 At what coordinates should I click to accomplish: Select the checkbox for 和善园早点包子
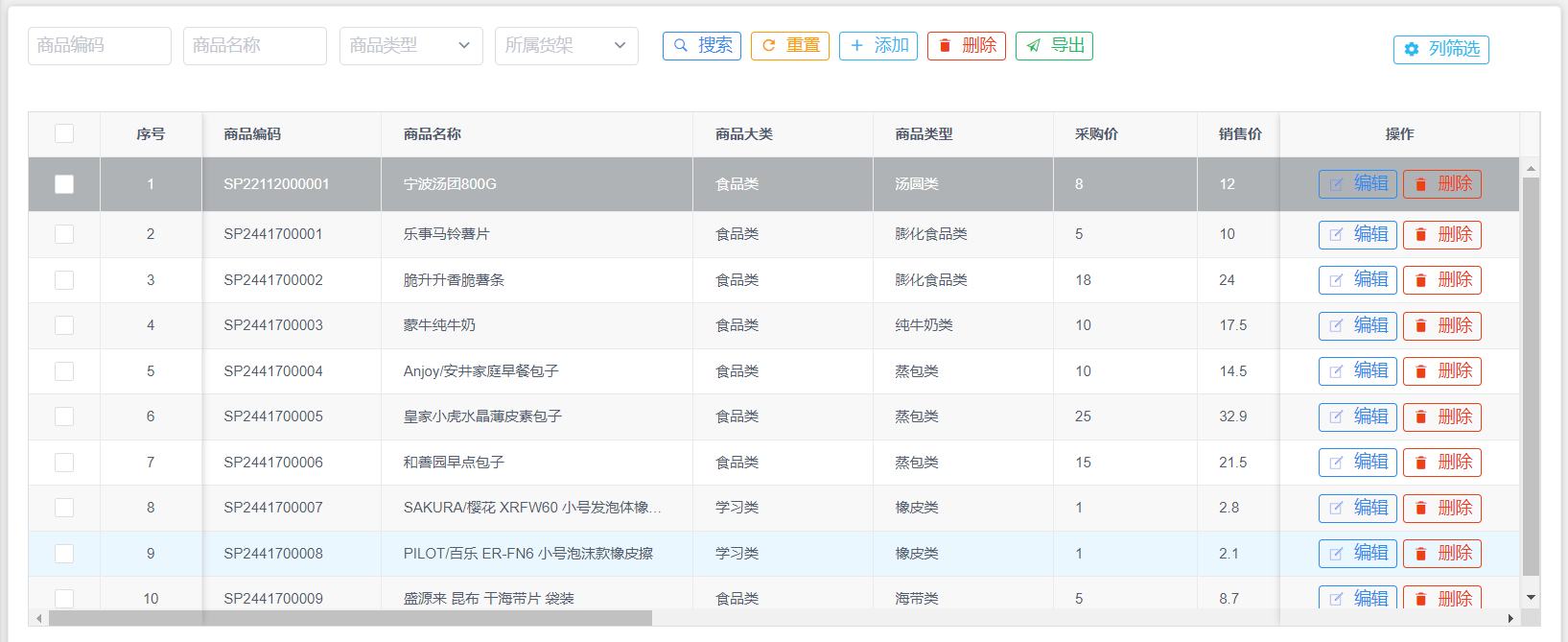coord(64,463)
